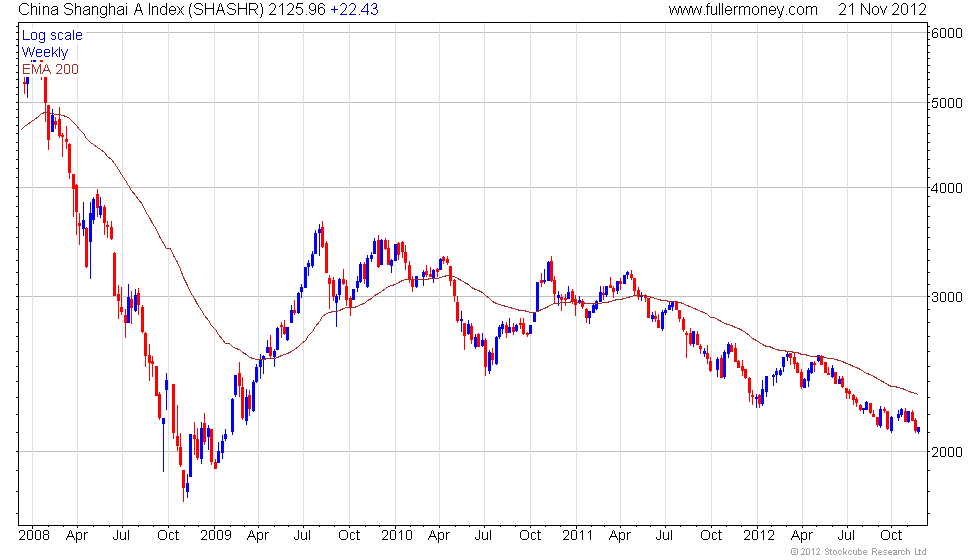Open the www.fullermoney.com address text
The image size is (980, 560).
[742, 9]
